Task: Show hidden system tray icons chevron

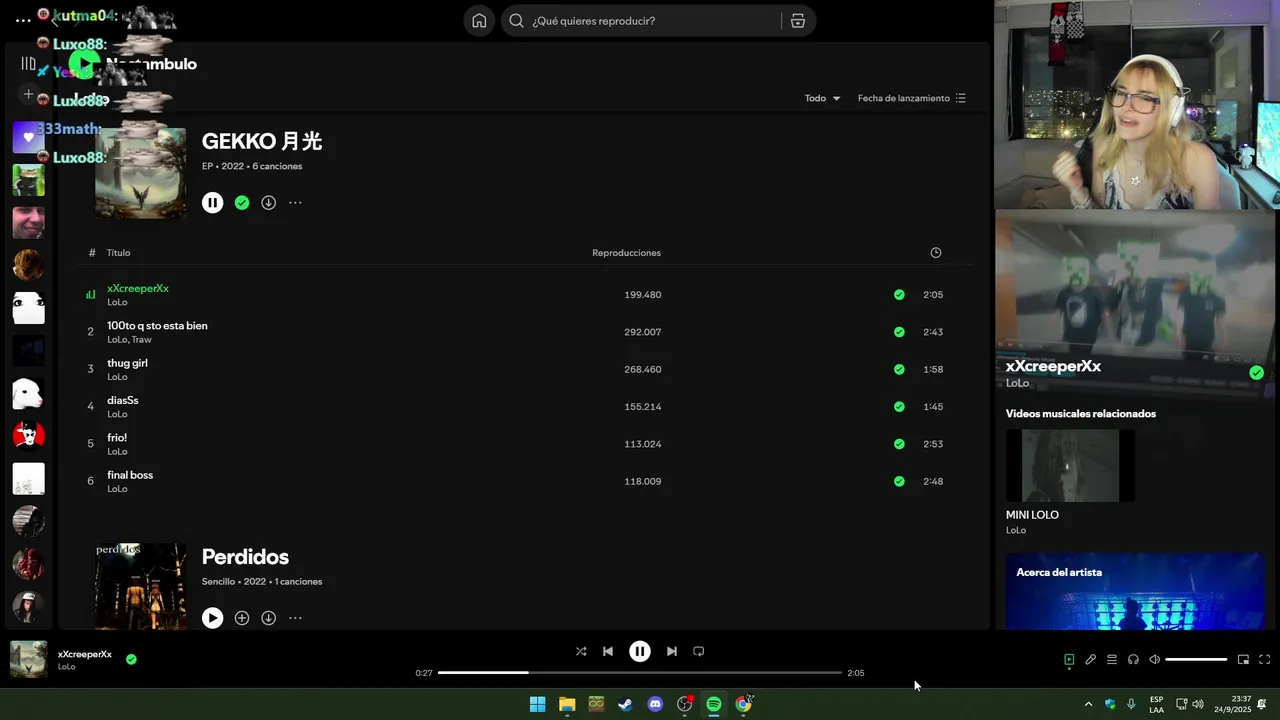Action: click(1088, 704)
